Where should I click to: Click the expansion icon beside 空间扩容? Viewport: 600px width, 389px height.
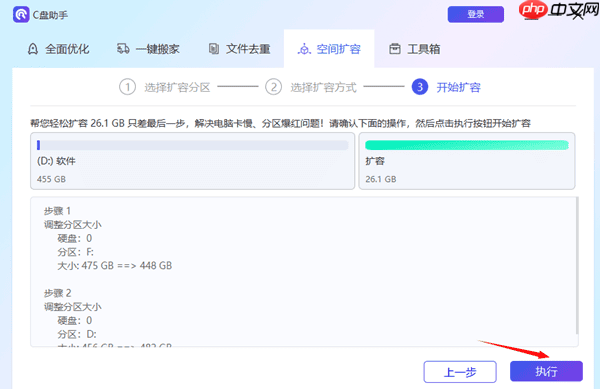coord(304,49)
